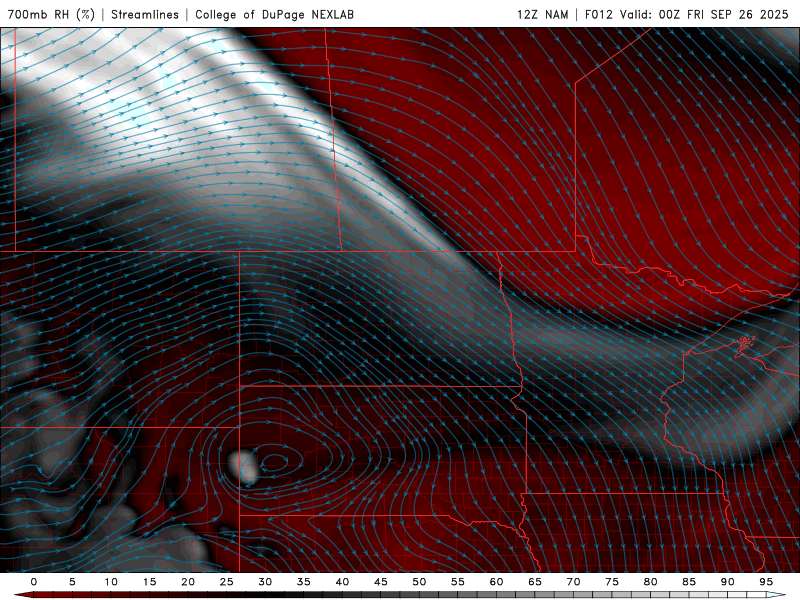
Task: Click the '75' label on the color scale
Action: [x=612, y=582]
